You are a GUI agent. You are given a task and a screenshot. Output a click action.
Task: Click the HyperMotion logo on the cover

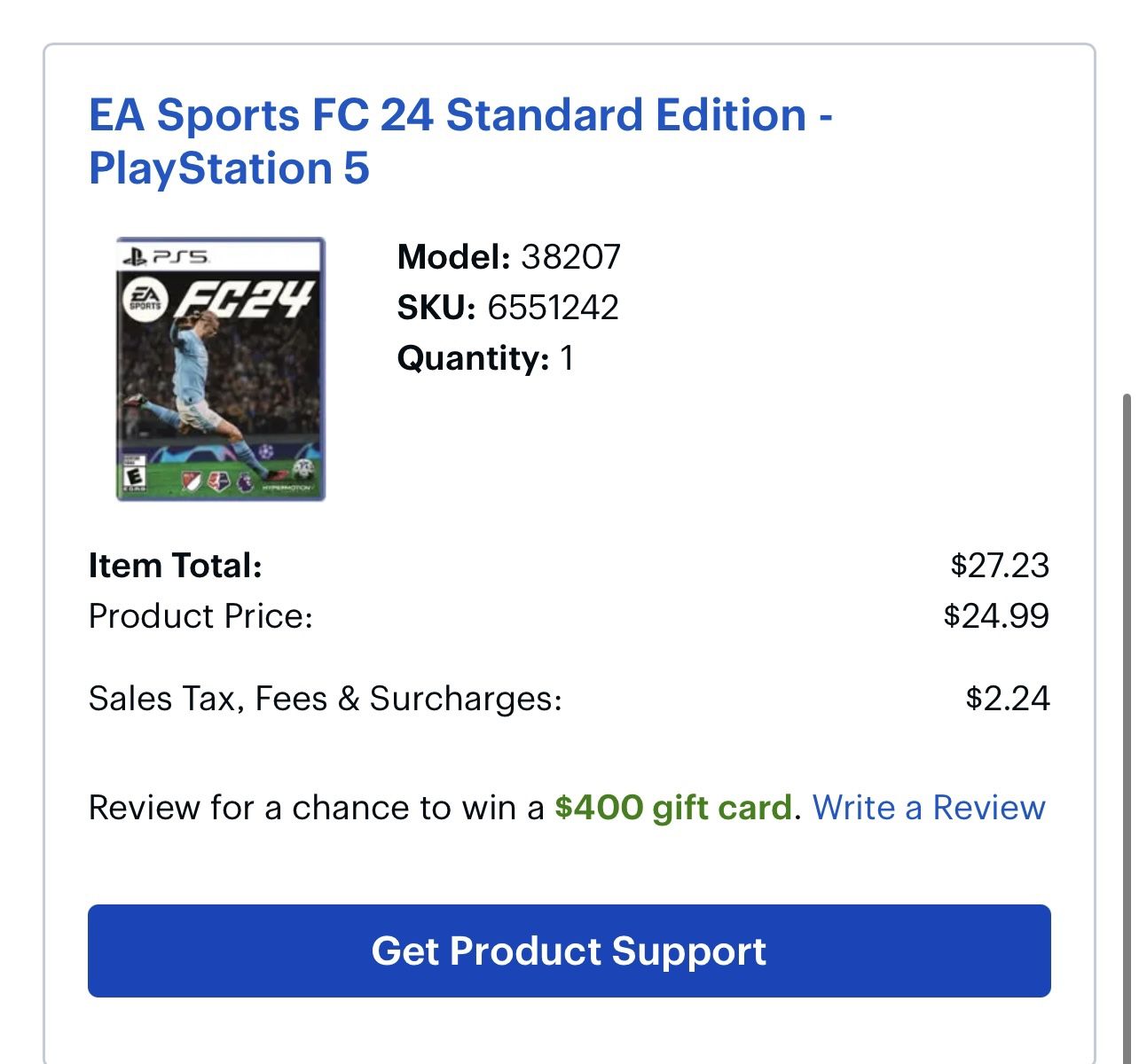[x=287, y=488]
